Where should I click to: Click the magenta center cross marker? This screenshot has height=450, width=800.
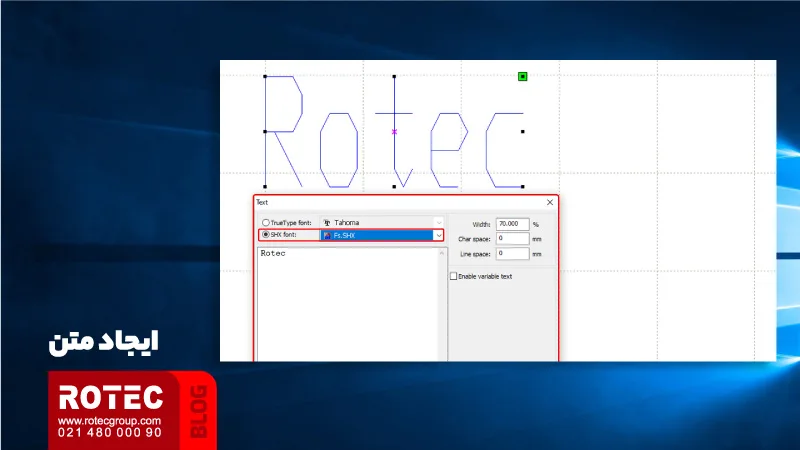(x=394, y=132)
